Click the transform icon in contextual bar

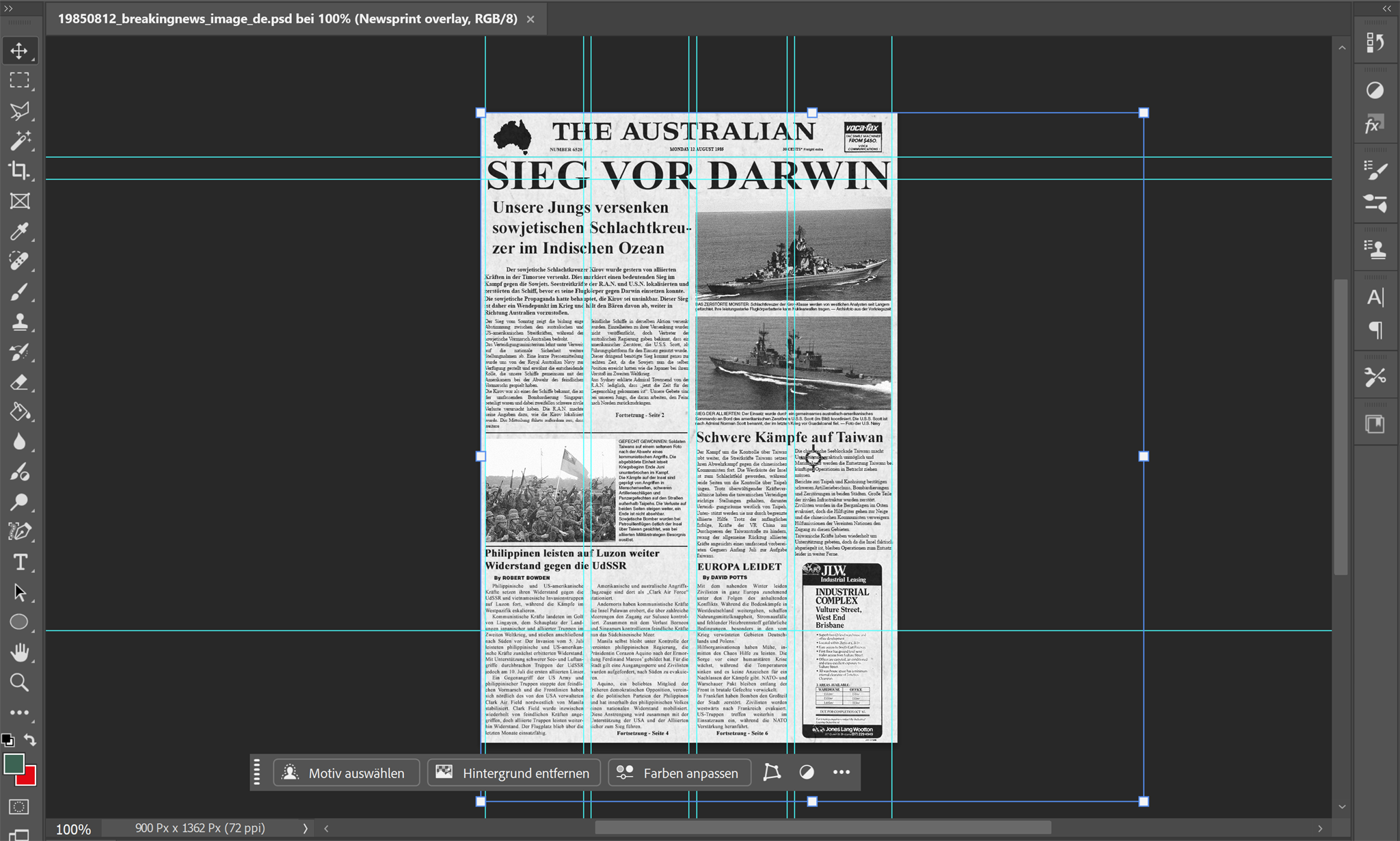pyautogui.click(x=772, y=773)
